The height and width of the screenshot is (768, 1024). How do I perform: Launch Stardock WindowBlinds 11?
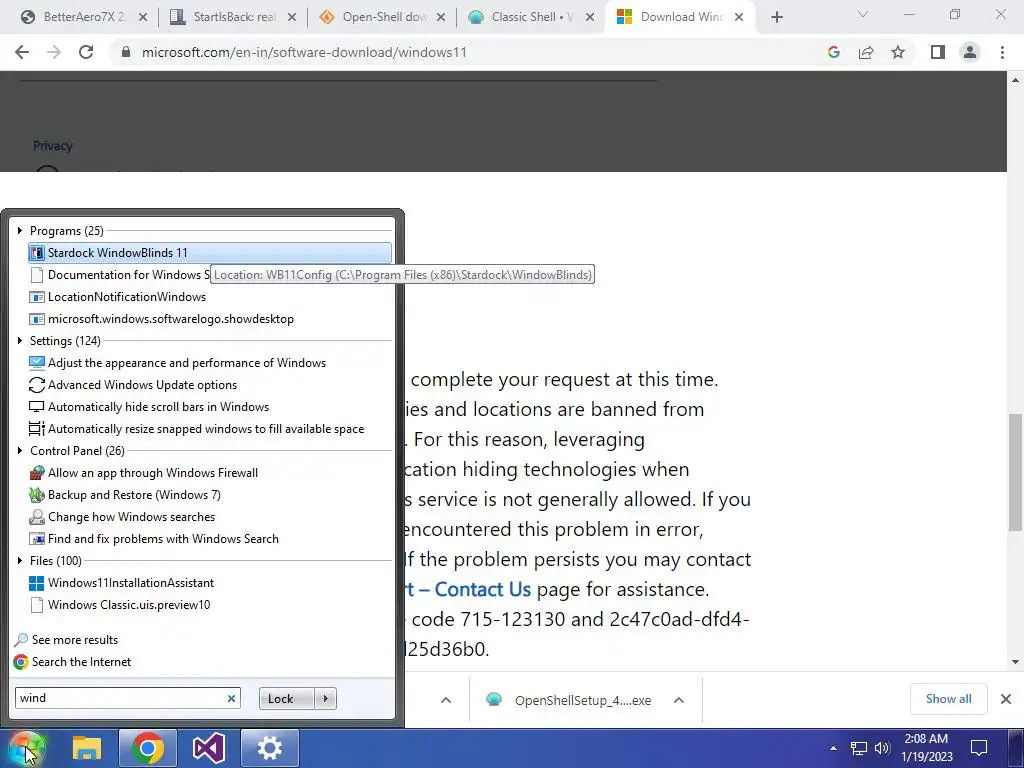click(x=210, y=253)
